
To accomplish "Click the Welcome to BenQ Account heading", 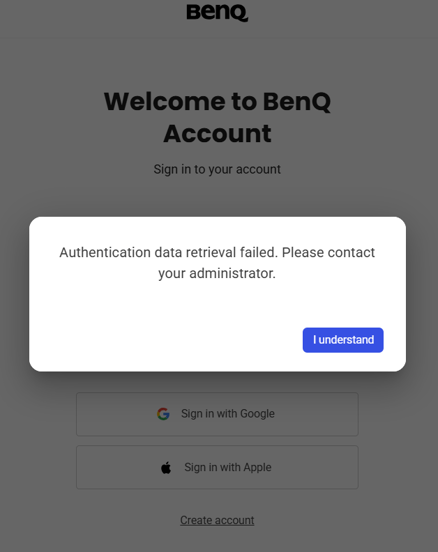I will click(217, 117).
